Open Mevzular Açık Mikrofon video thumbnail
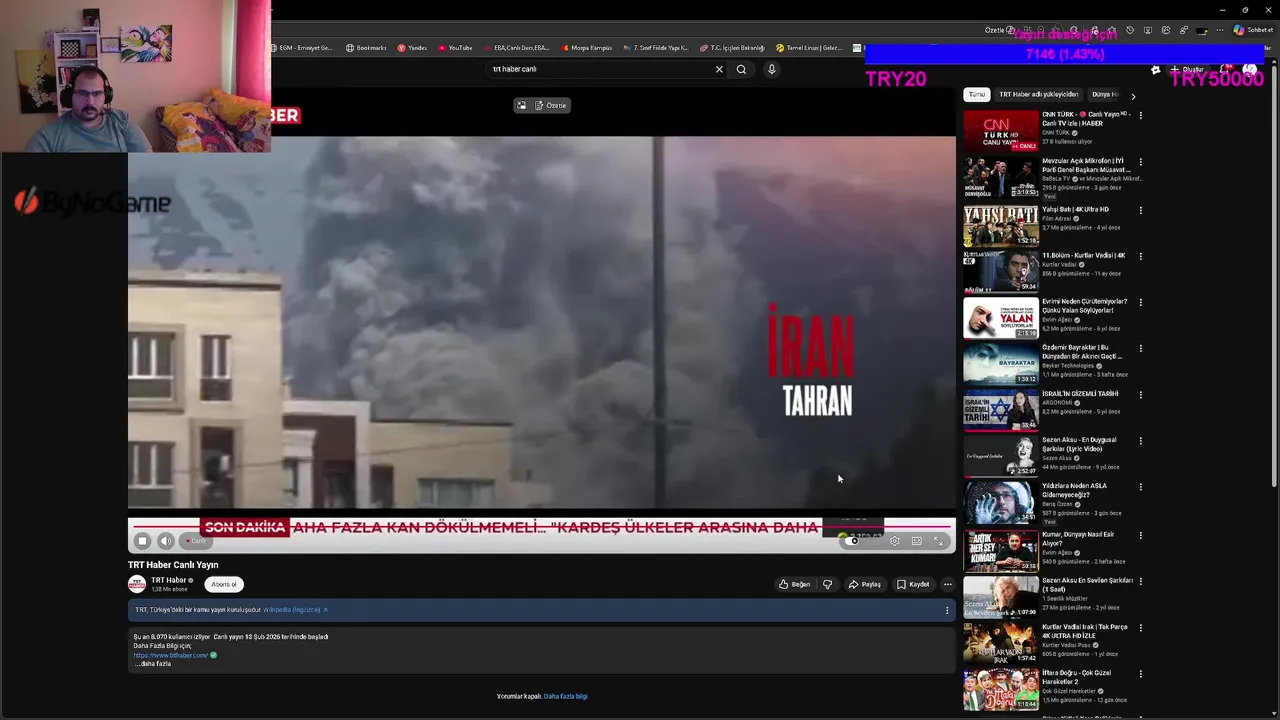The height and width of the screenshot is (720, 1280). tap(1000, 177)
